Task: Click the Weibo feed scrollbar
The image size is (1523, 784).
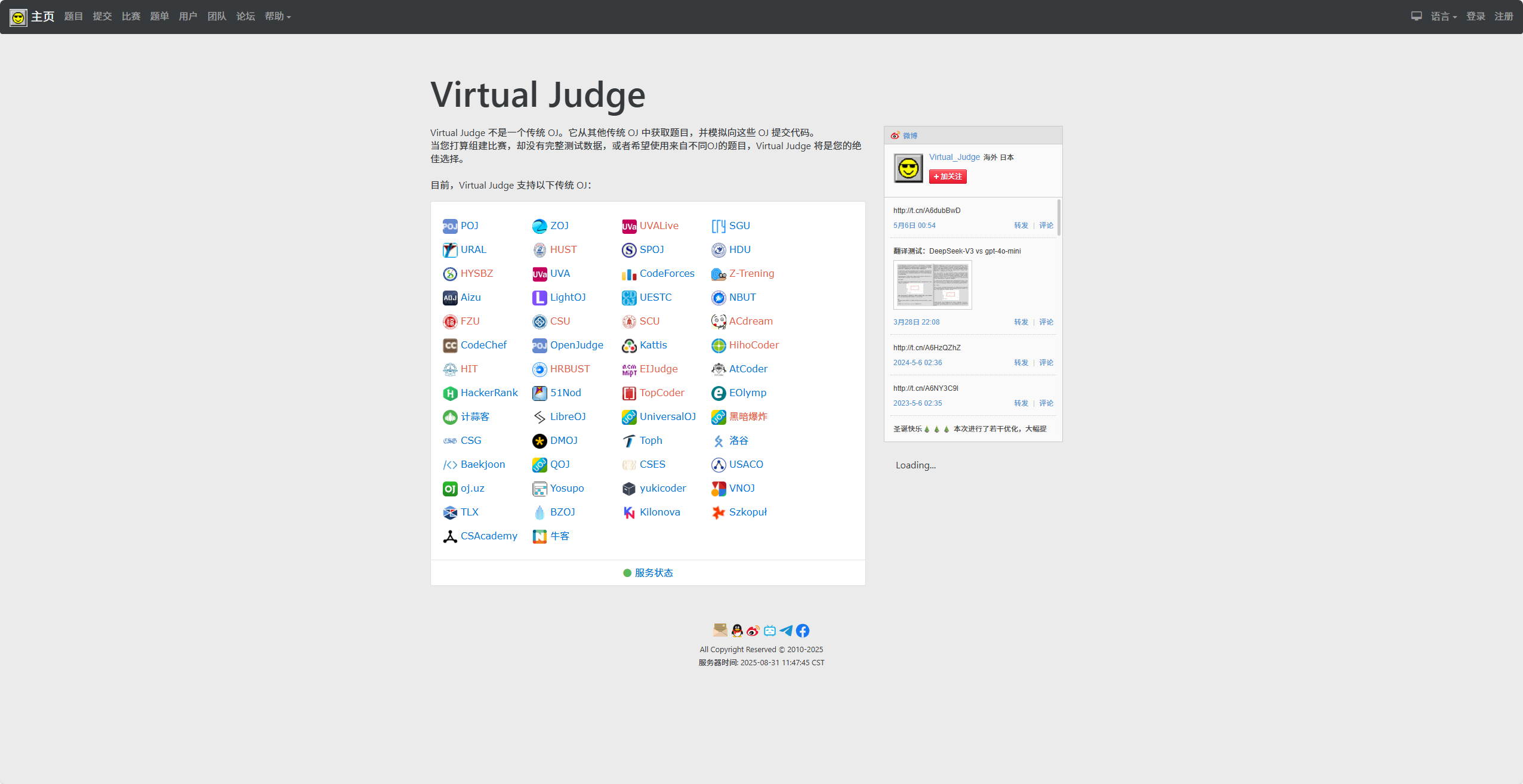Action: click(x=1059, y=218)
